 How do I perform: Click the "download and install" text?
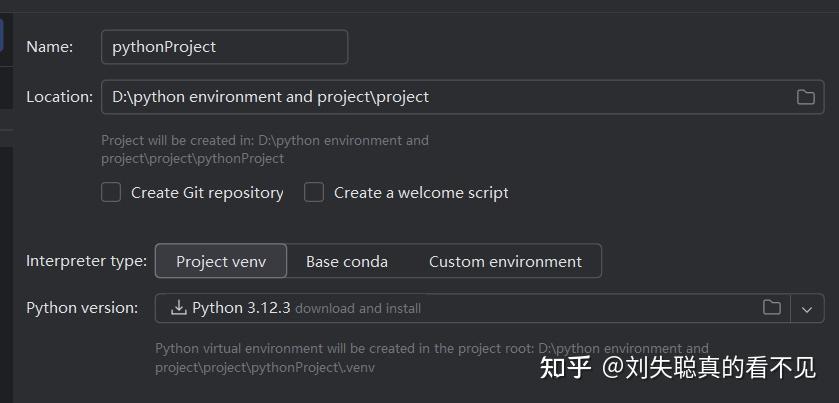(x=358, y=309)
